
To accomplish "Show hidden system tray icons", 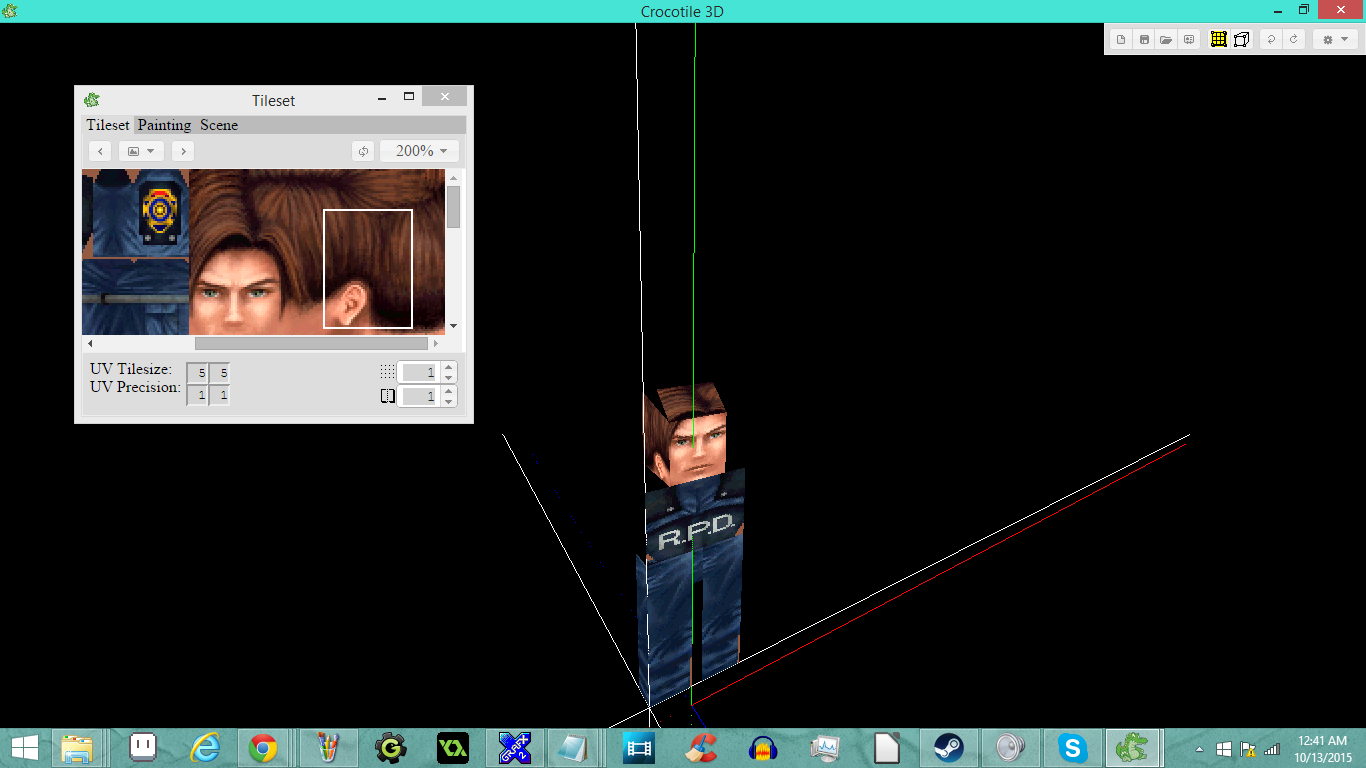I will click(1200, 748).
